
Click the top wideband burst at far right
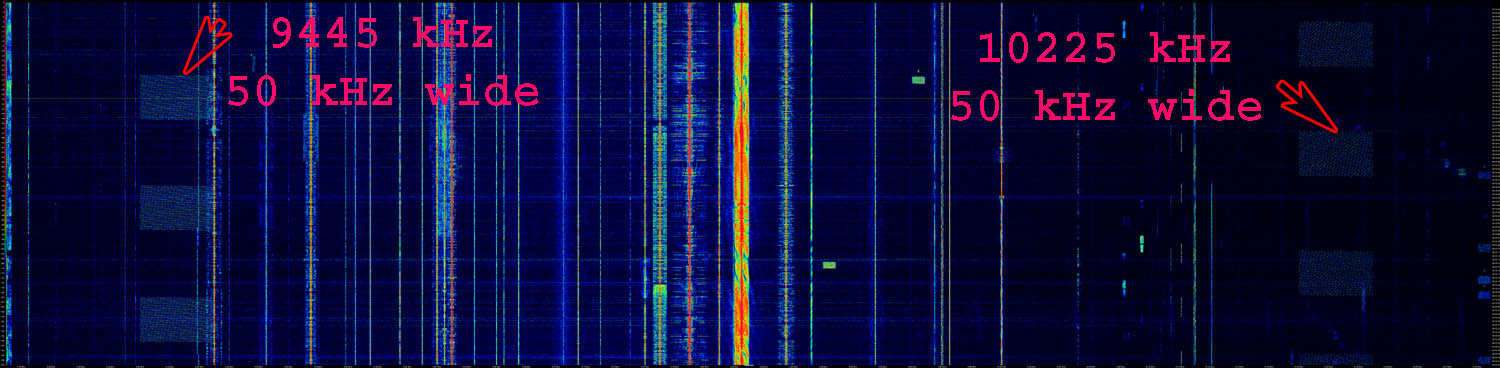tap(1335, 44)
